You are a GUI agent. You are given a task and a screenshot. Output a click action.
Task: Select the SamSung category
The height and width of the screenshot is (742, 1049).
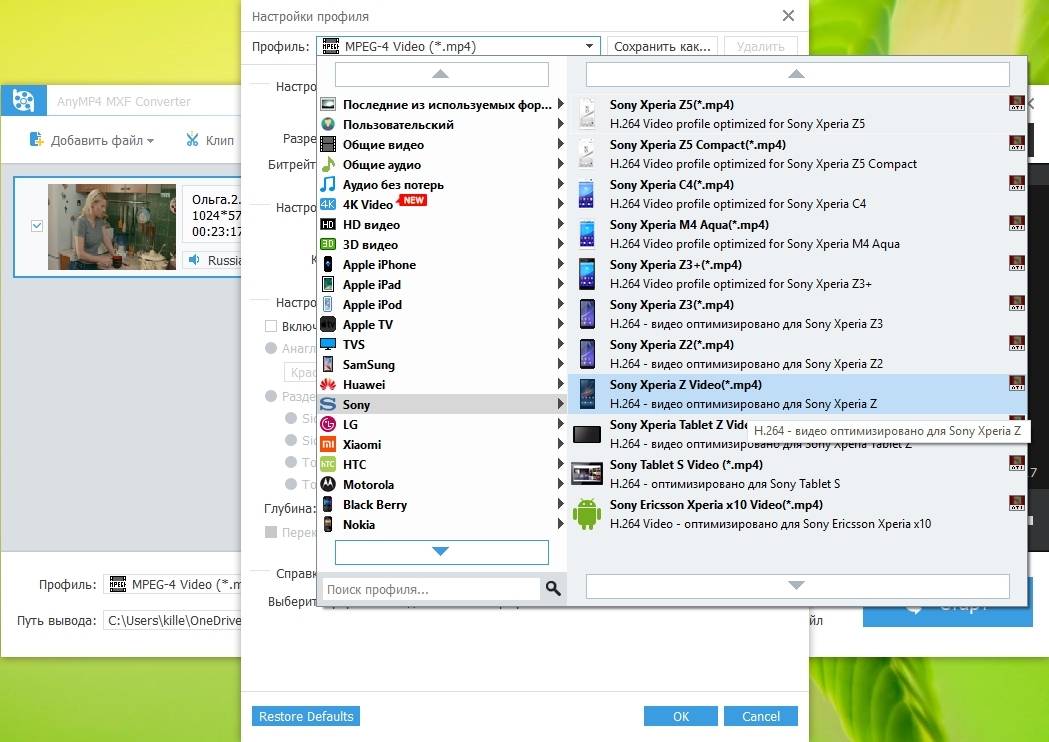(442, 364)
